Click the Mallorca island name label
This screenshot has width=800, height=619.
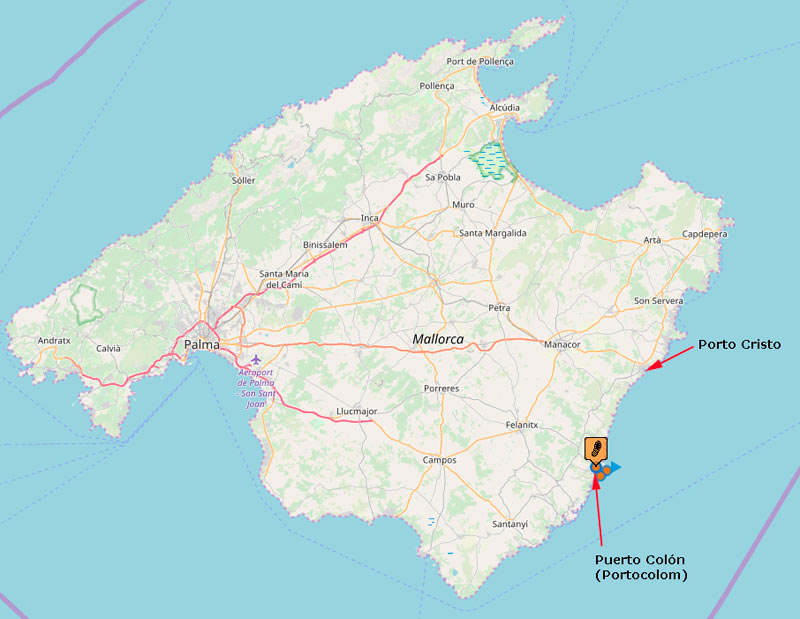click(438, 339)
